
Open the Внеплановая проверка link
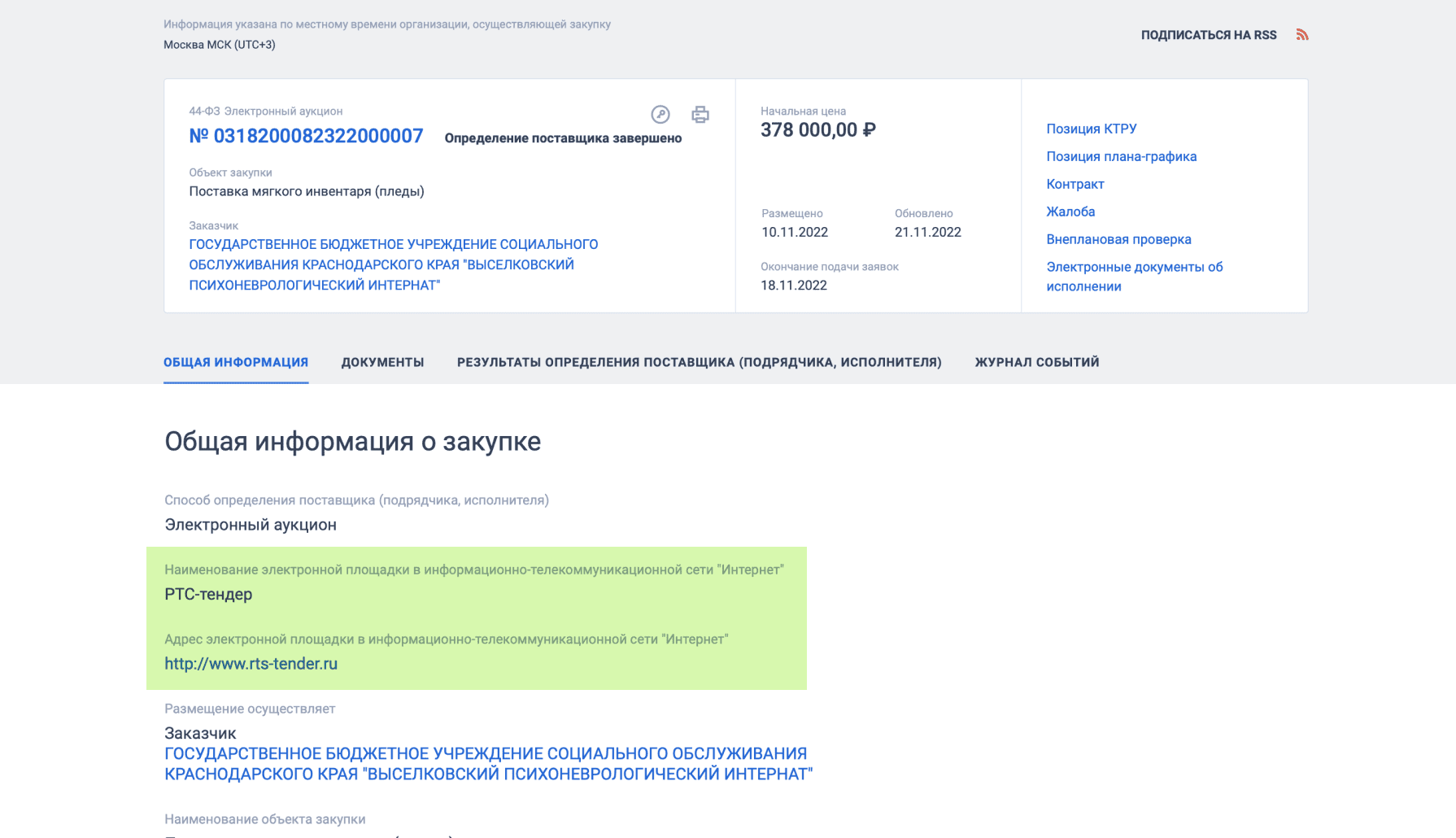click(x=1118, y=239)
